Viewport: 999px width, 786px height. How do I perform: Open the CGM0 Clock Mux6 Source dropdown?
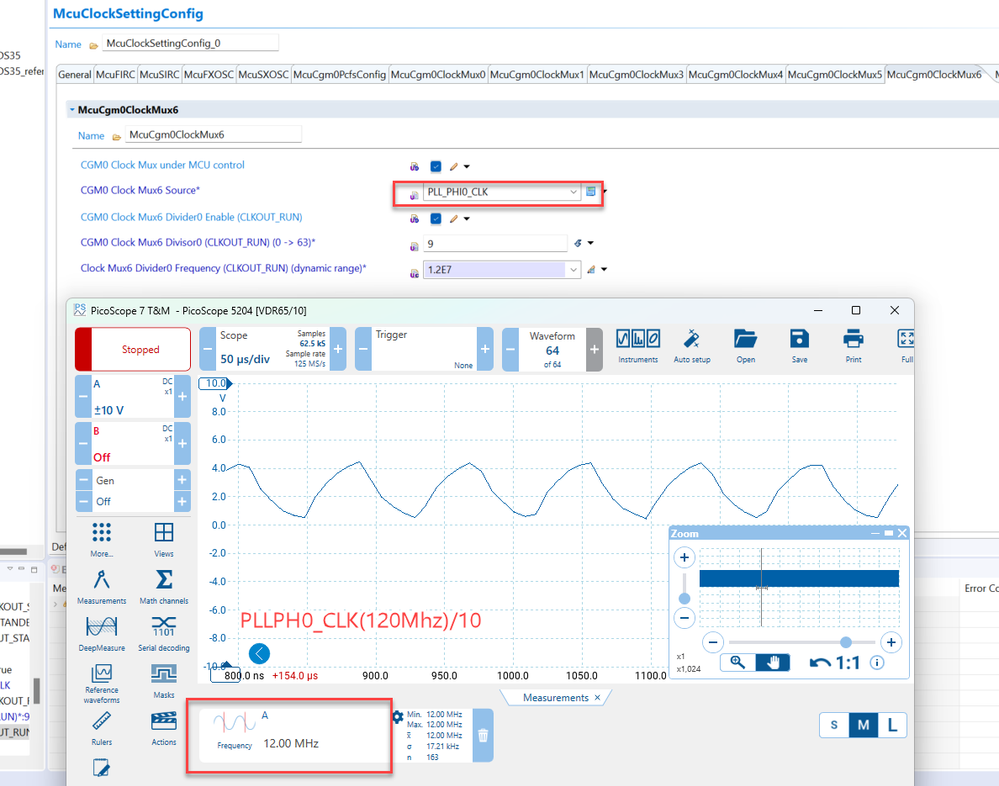[x=502, y=192]
